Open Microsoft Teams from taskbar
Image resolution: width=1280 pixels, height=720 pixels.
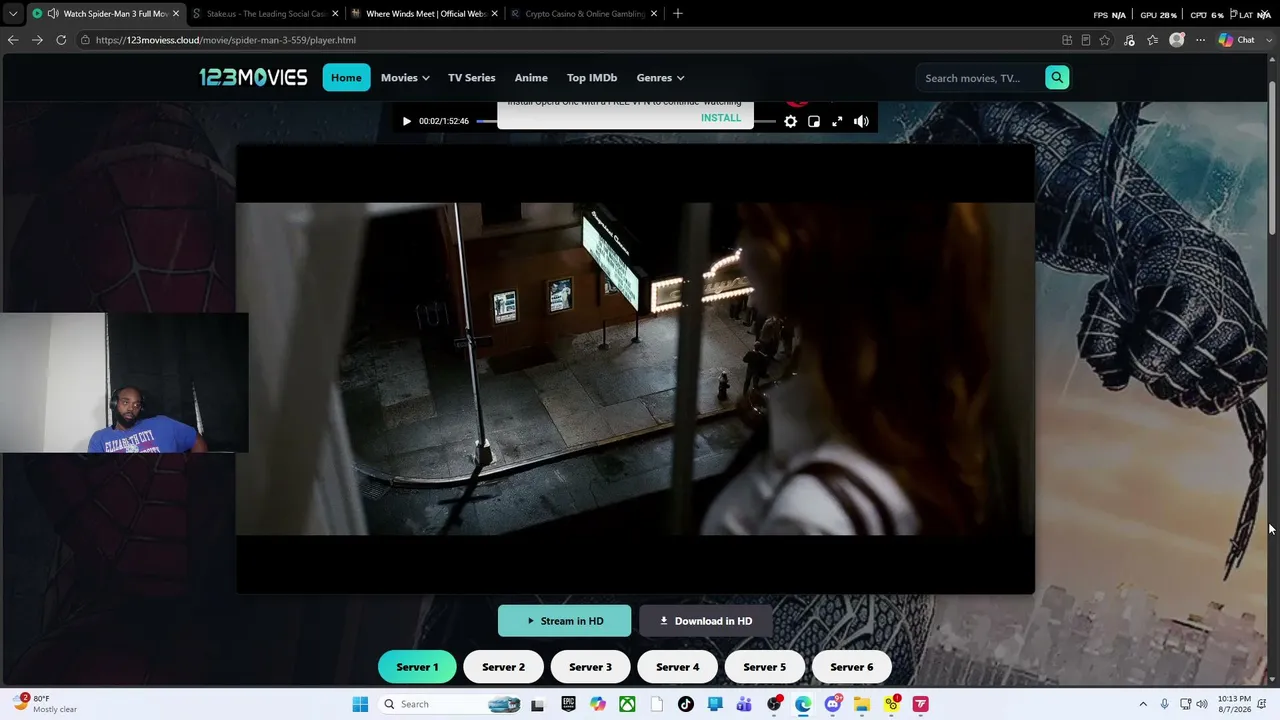[x=744, y=704]
